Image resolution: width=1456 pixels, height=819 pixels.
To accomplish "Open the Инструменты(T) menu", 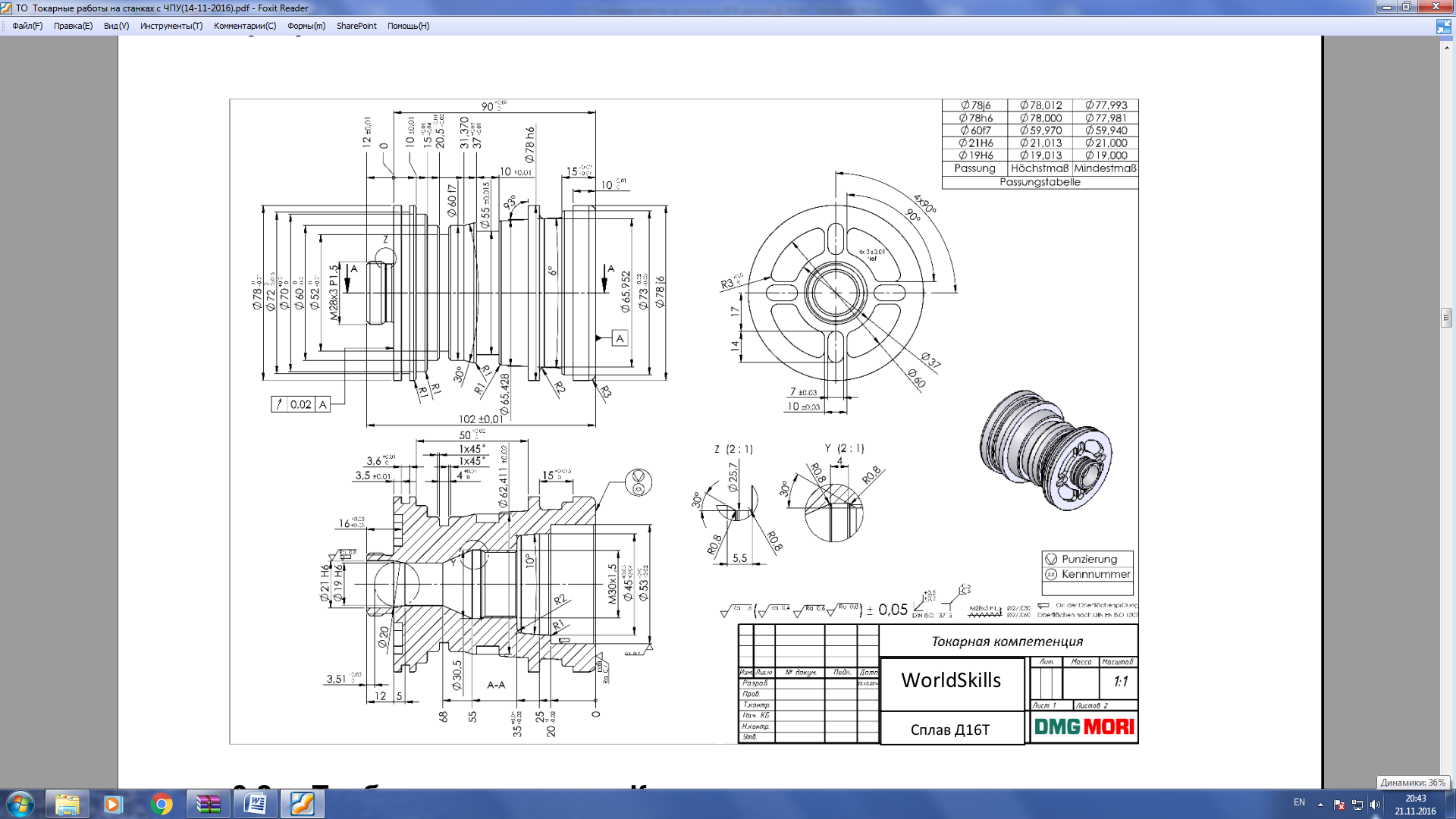I will click(171, 26).
